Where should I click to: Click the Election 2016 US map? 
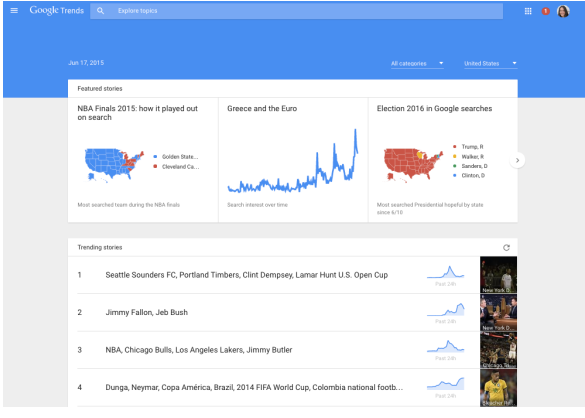click(x=413, y=165)
